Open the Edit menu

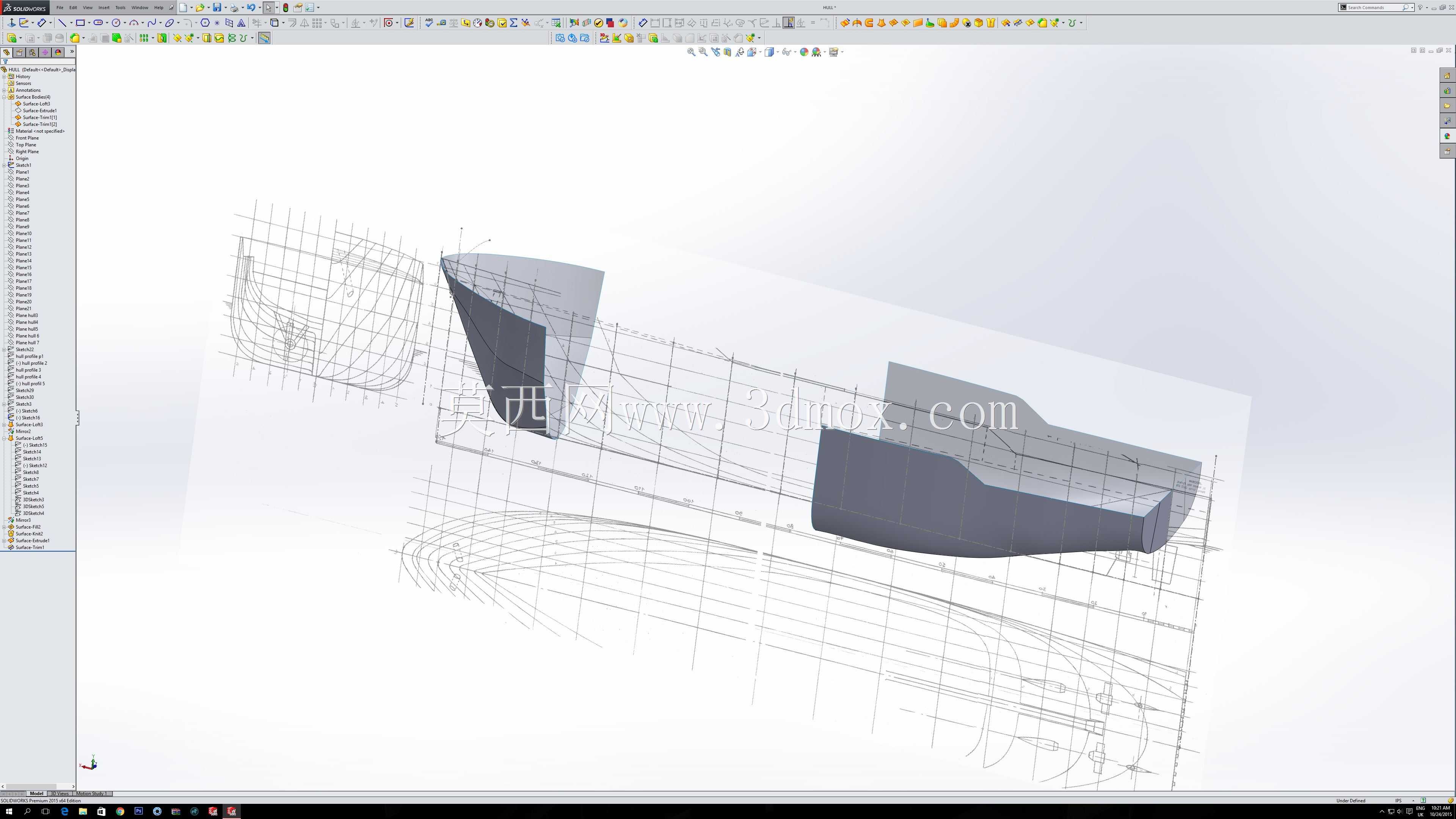point(73,7)
